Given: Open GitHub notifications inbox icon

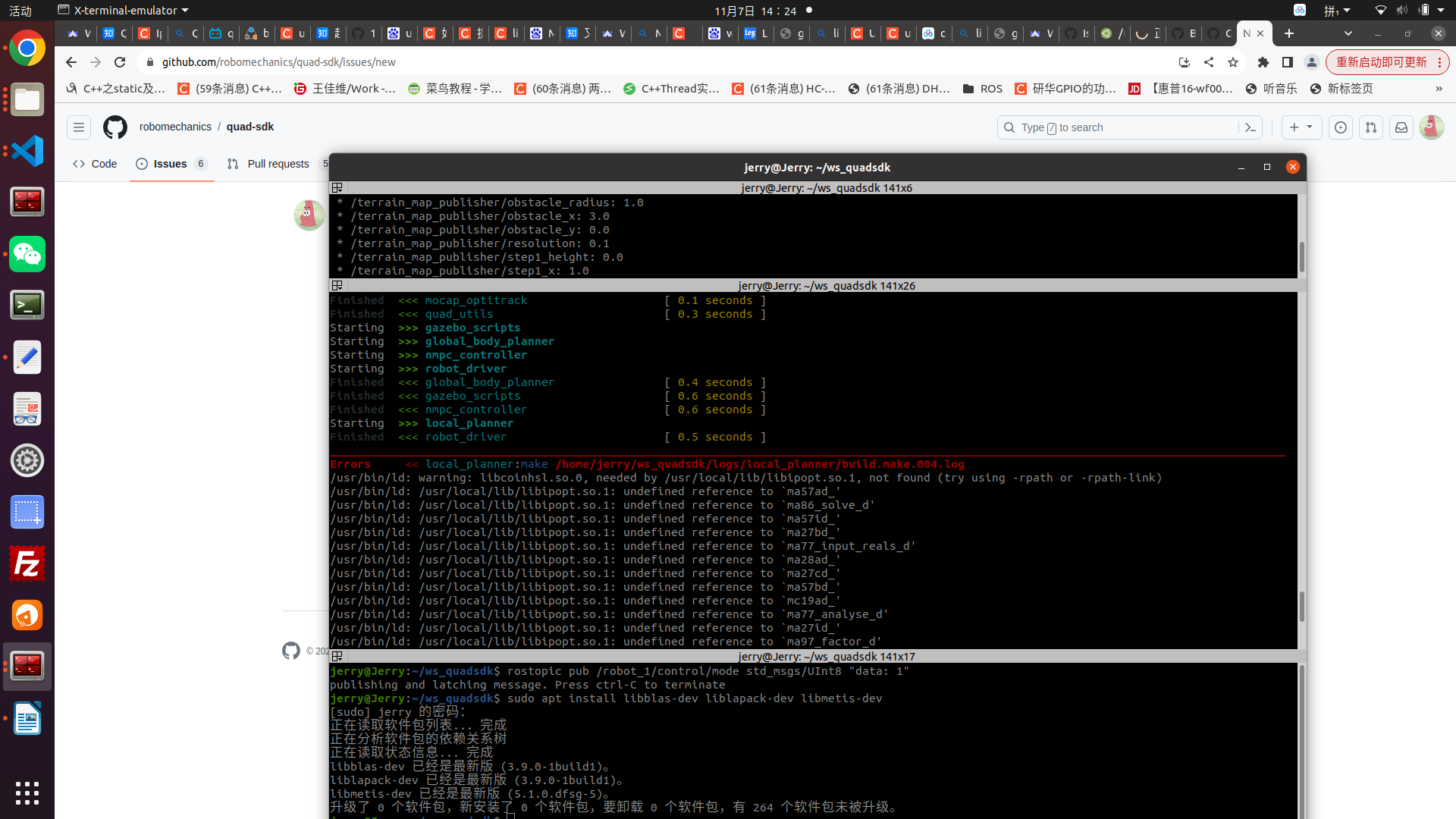Looking at the screenshot, I should coord(1401,127).
